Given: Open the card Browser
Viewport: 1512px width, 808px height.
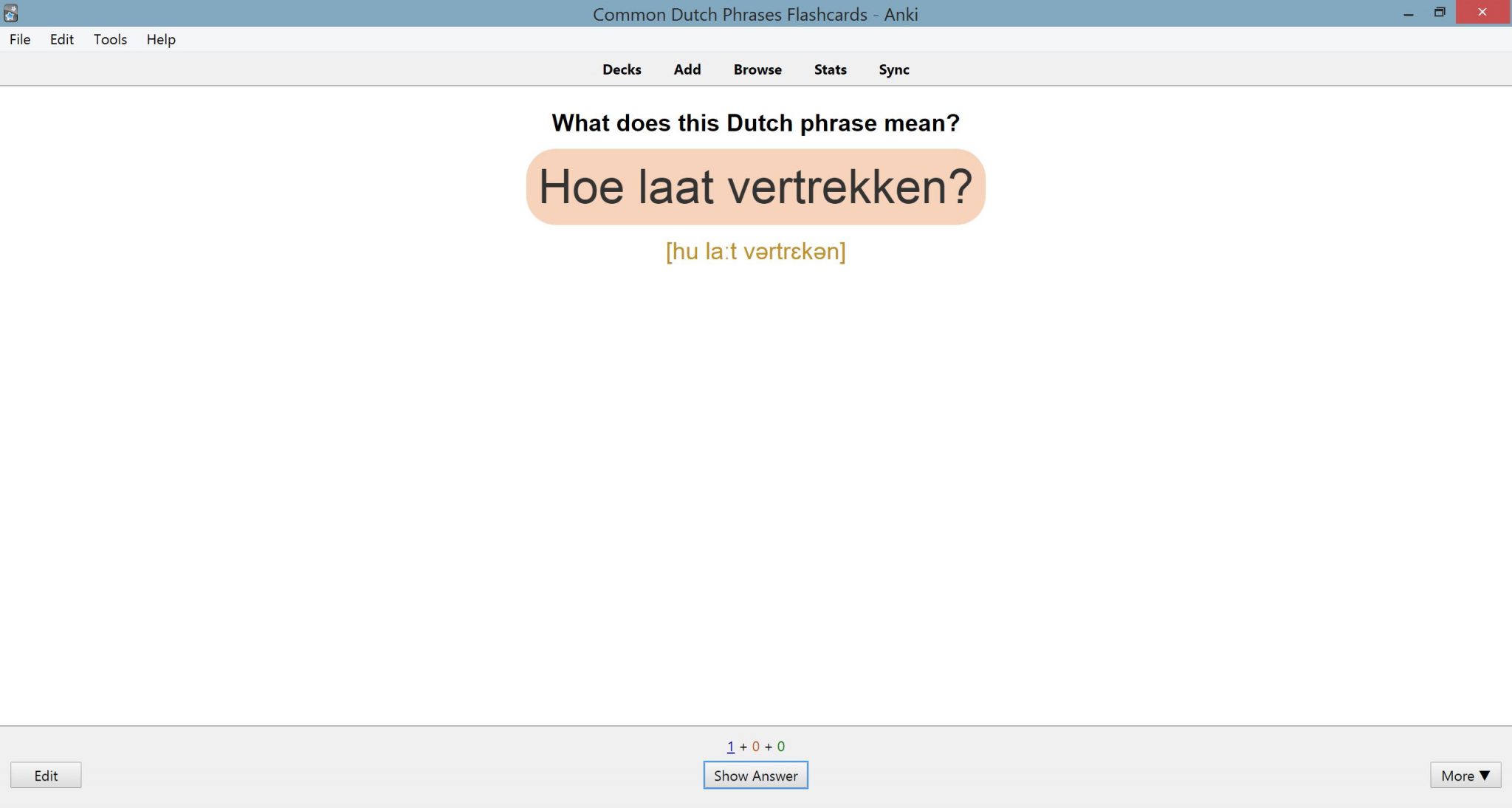Looking at the screenshot, I should (x=757, y=69).
